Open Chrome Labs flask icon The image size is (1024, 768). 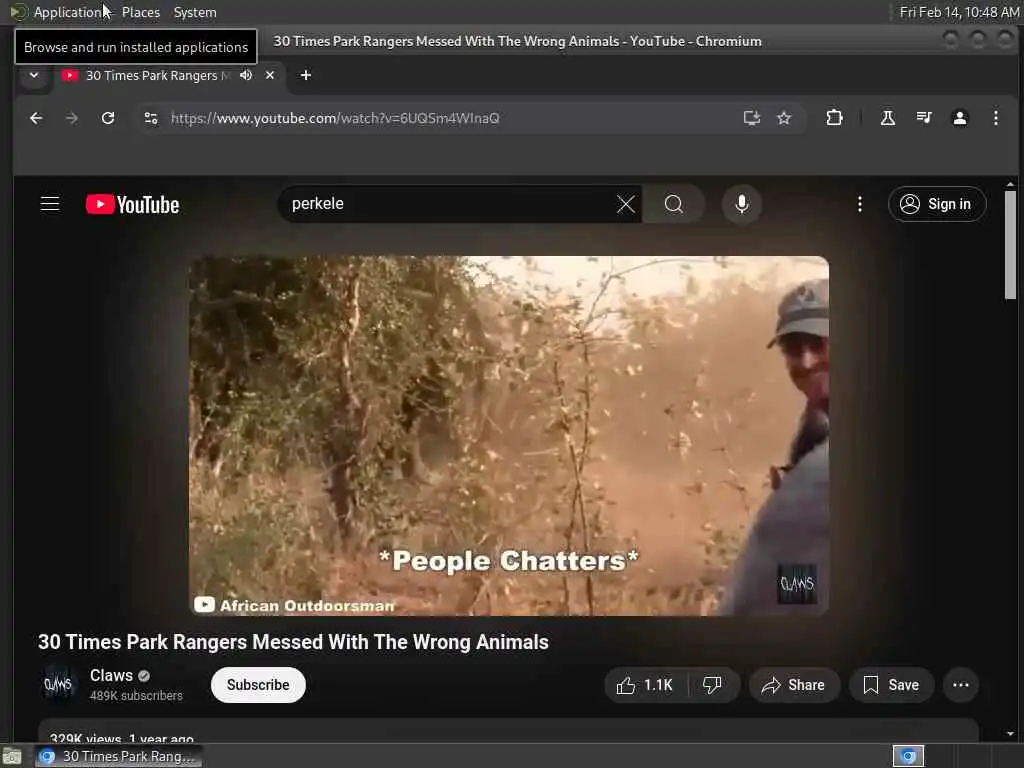pyautogui.click(x=888, y=118)
